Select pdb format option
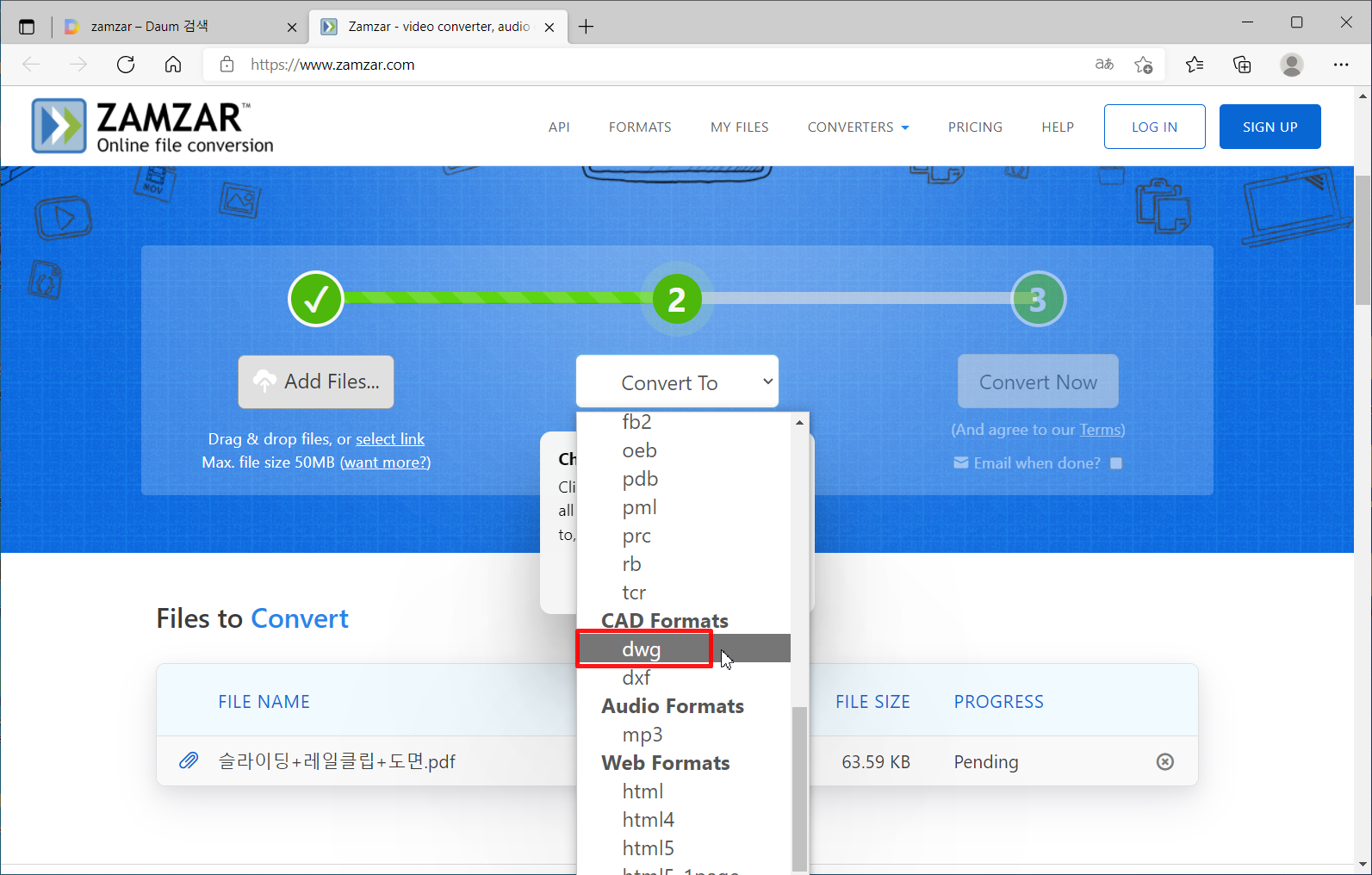Screen dimensions: 1372x875 click(x=684, y=478)
